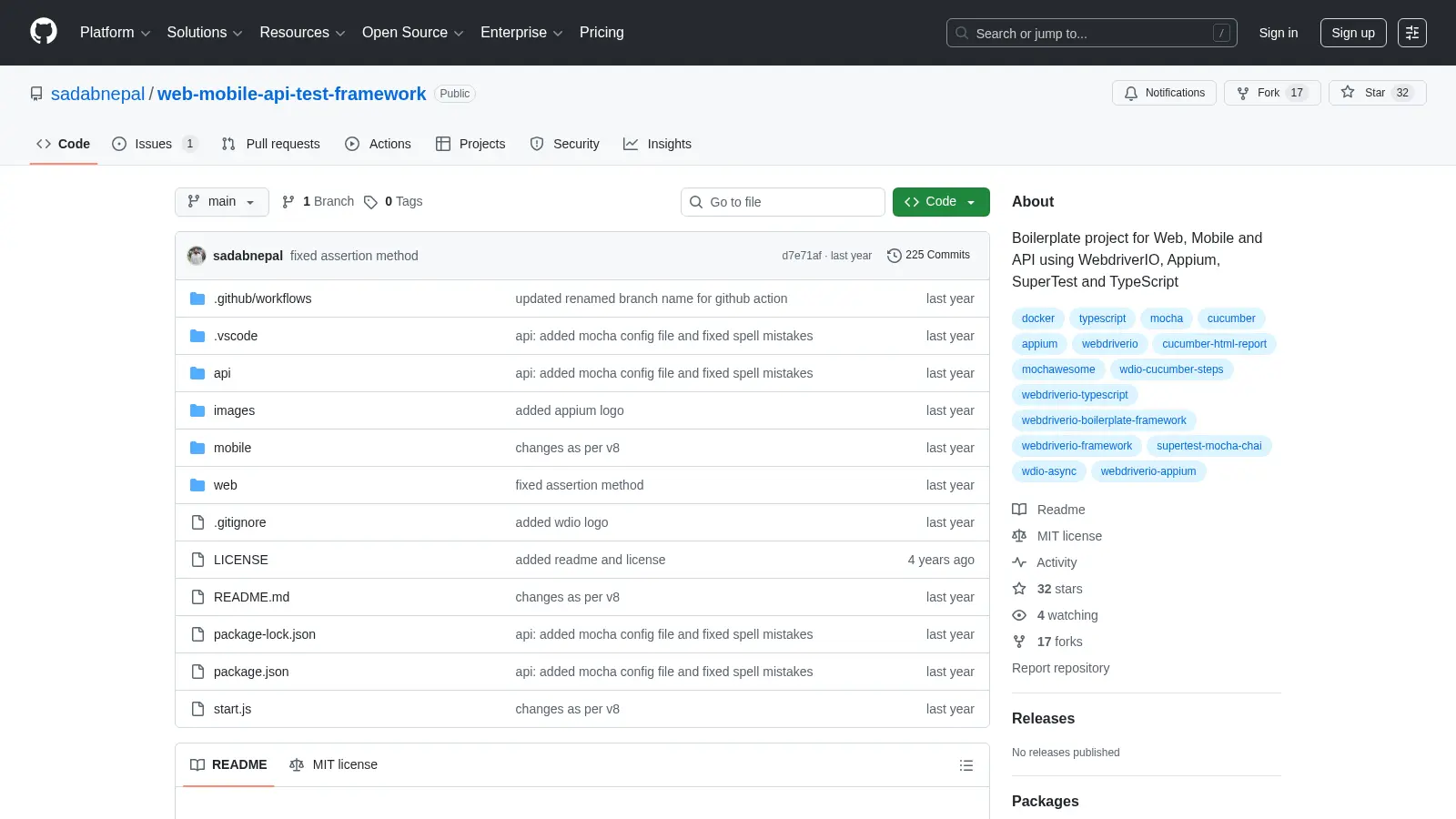Open the d7e71af commit hash link
1456x819 pixels.
click(801, 256)
